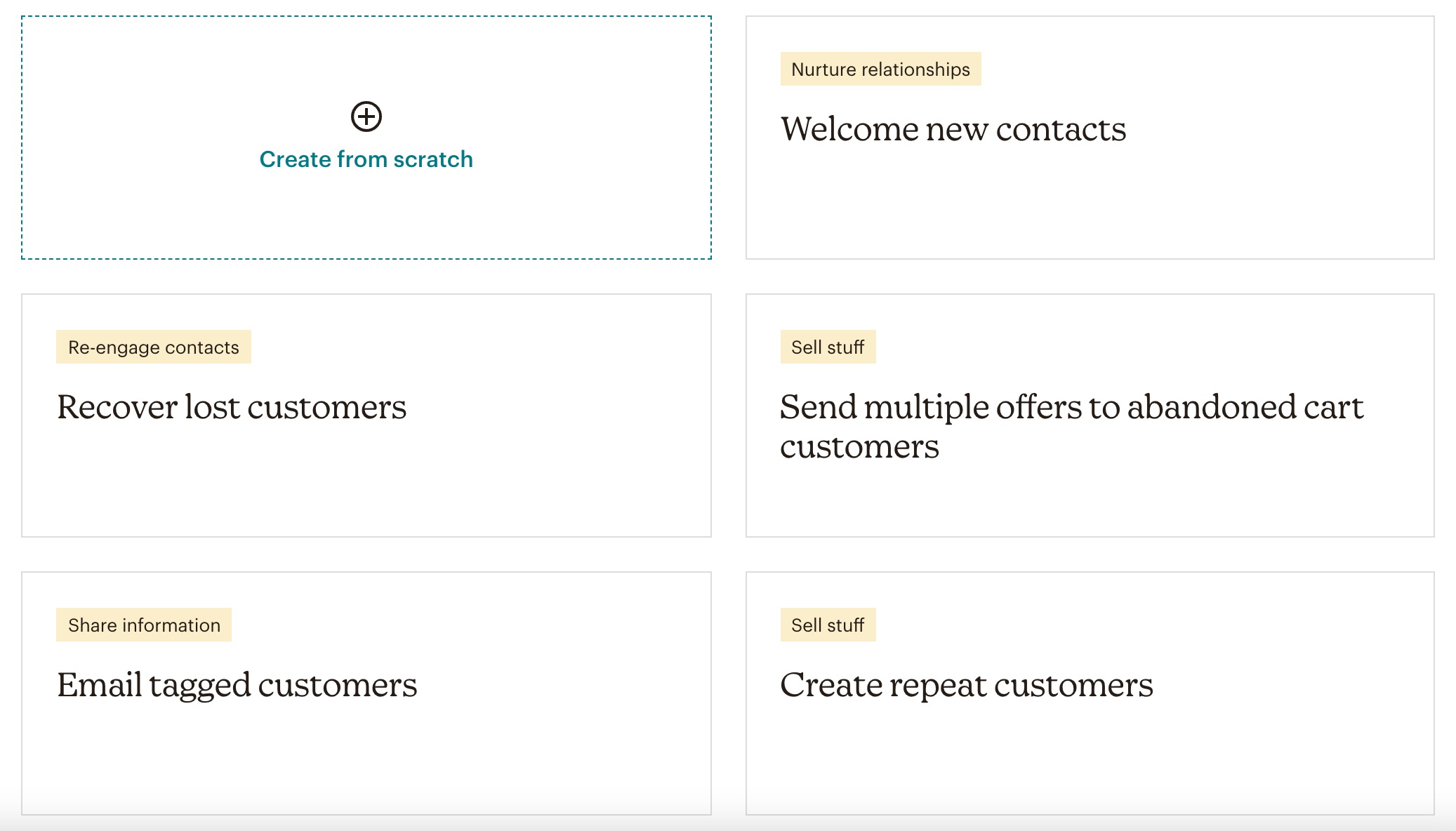This screenshot has height=831, width=1456.
Task: Select the Welcome new contacts title
Action: click(x=953, y=129)
